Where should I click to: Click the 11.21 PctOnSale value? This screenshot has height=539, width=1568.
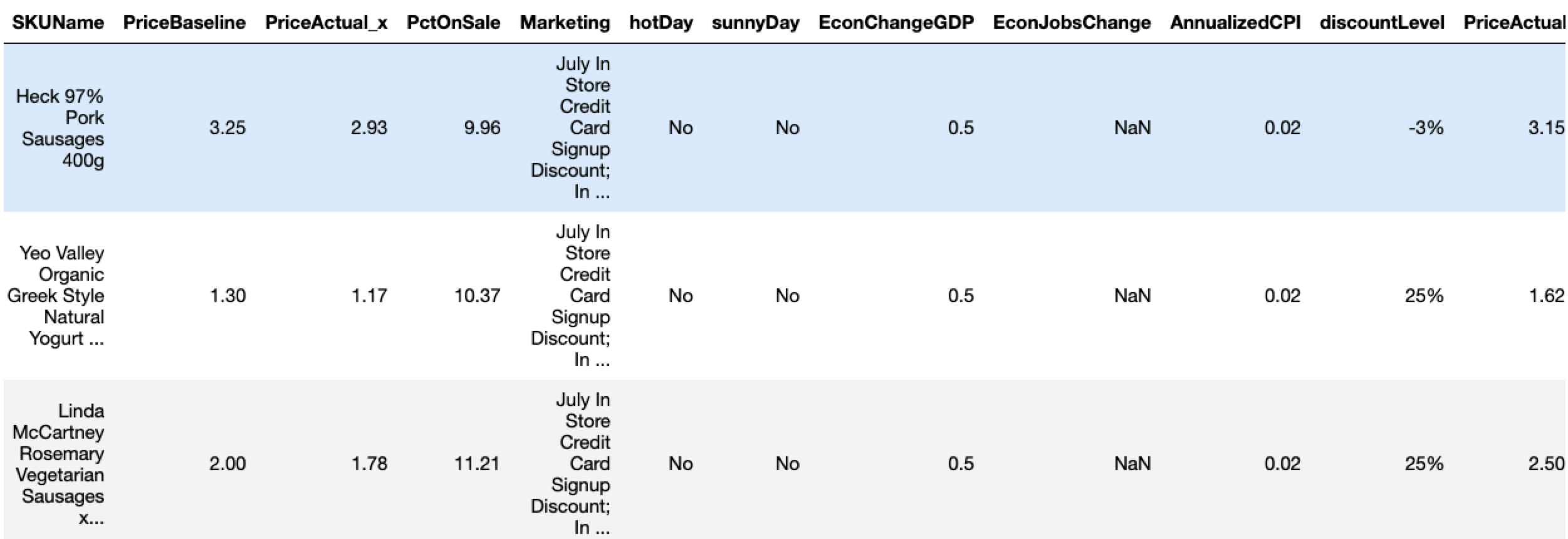coord(477,463)
